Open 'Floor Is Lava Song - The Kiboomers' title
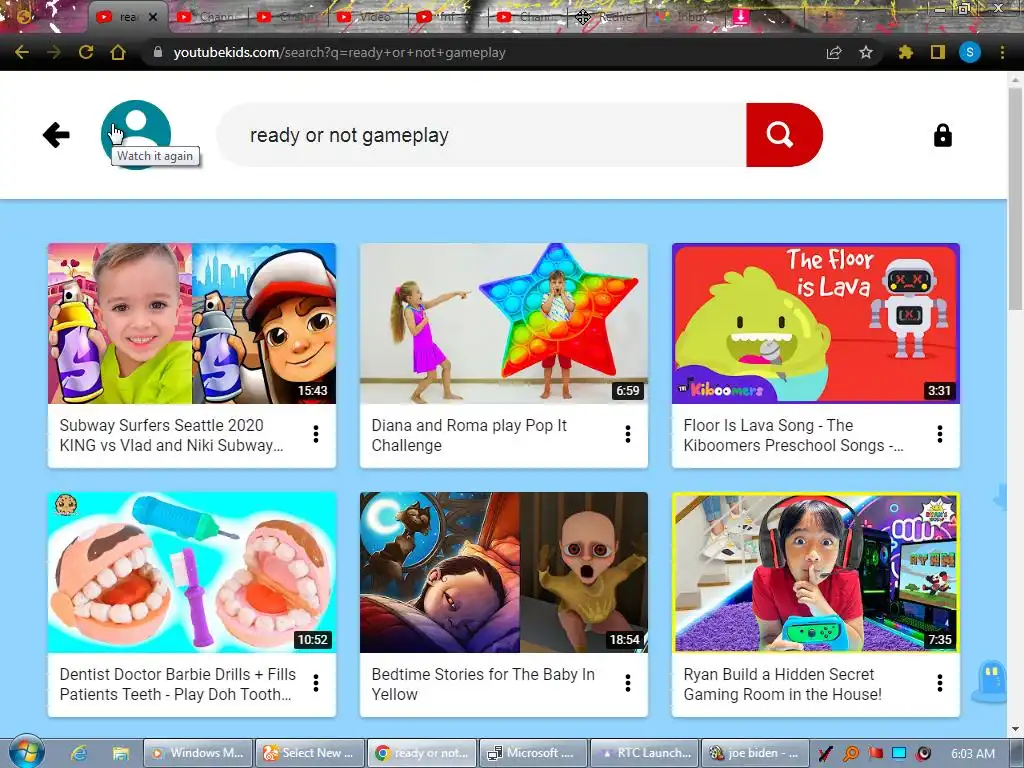Screen dimensions: 1024x768 (793, 435)
